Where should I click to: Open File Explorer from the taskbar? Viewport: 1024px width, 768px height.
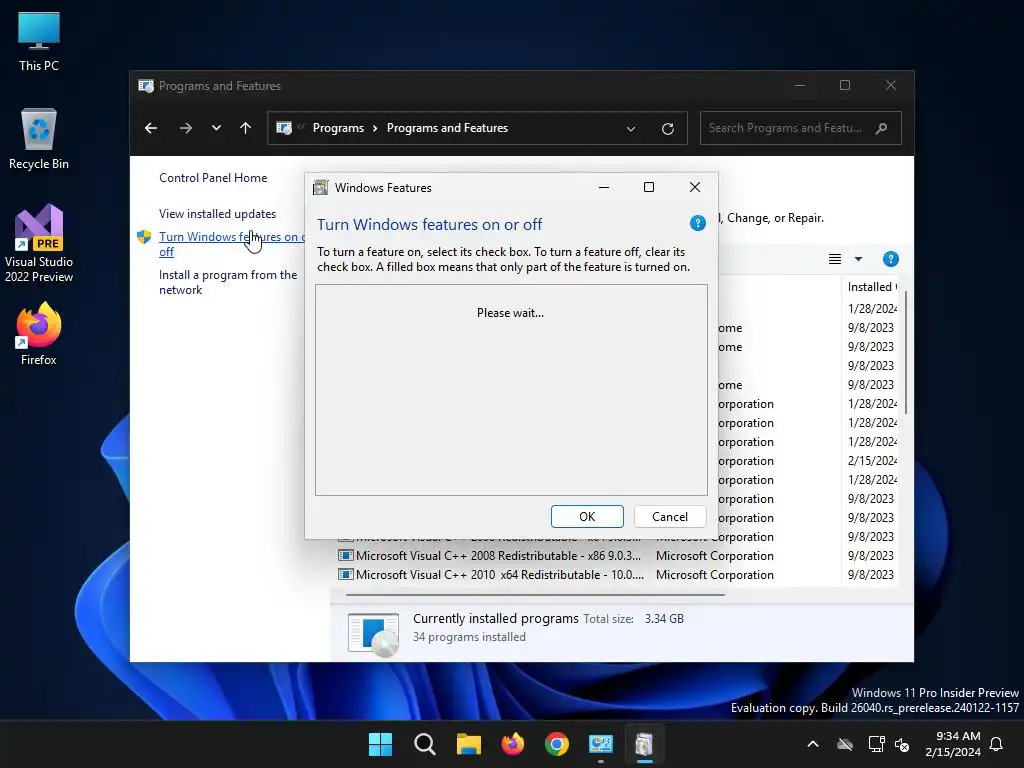click(469, 744)
